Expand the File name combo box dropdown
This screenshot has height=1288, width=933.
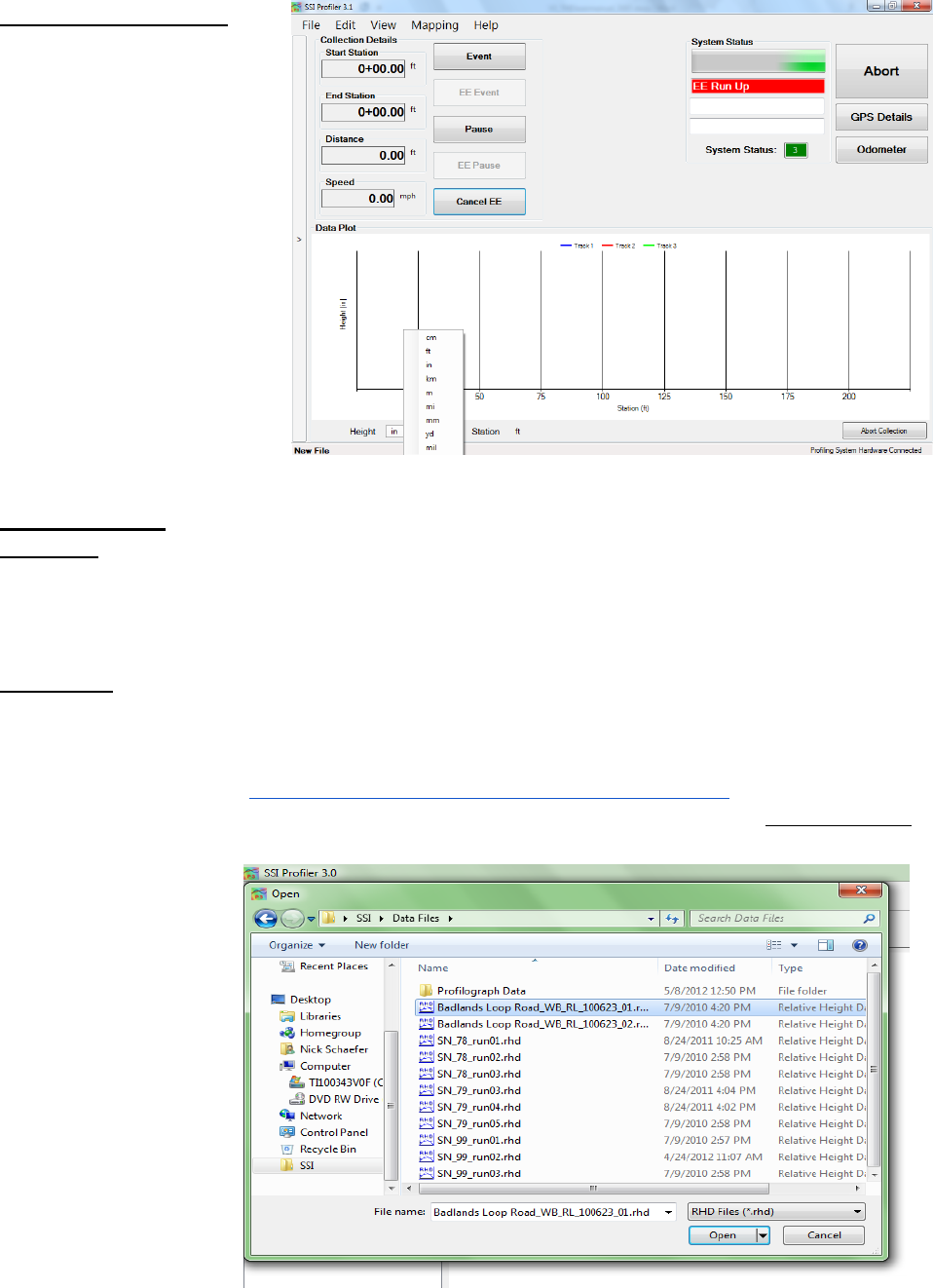pos(668,1212)
